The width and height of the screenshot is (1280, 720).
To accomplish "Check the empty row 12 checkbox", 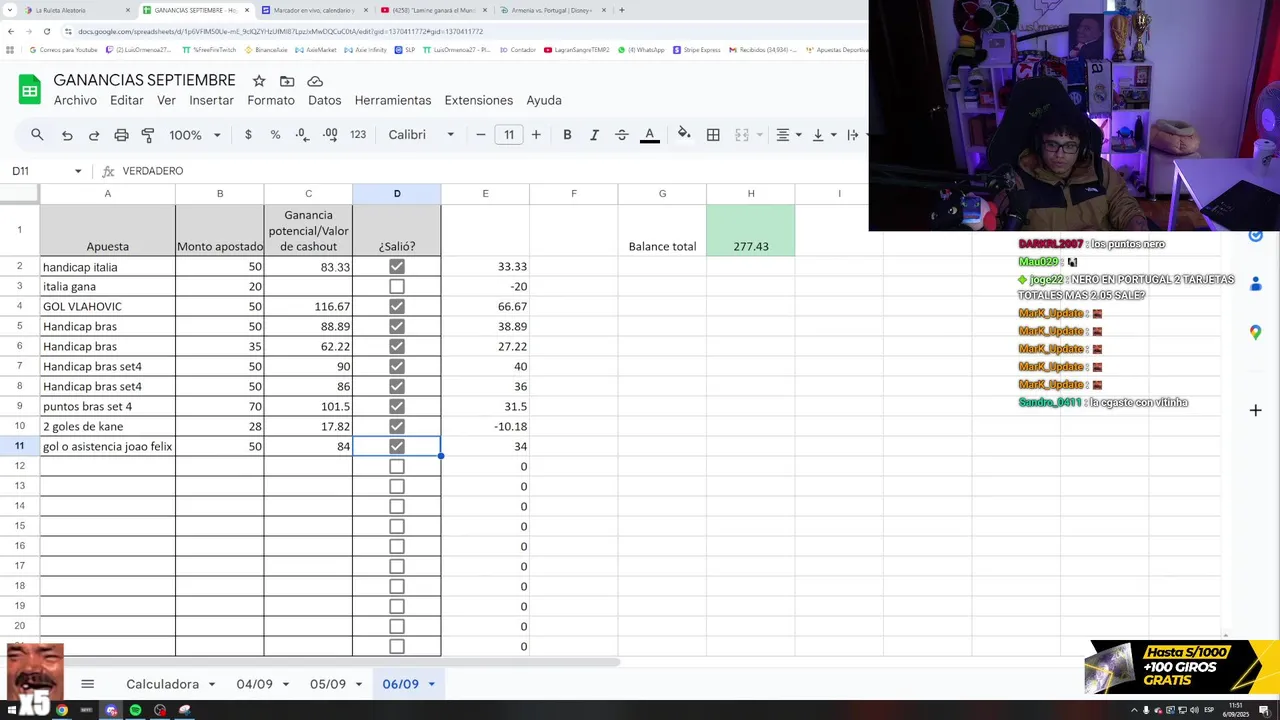I will 397,466.
